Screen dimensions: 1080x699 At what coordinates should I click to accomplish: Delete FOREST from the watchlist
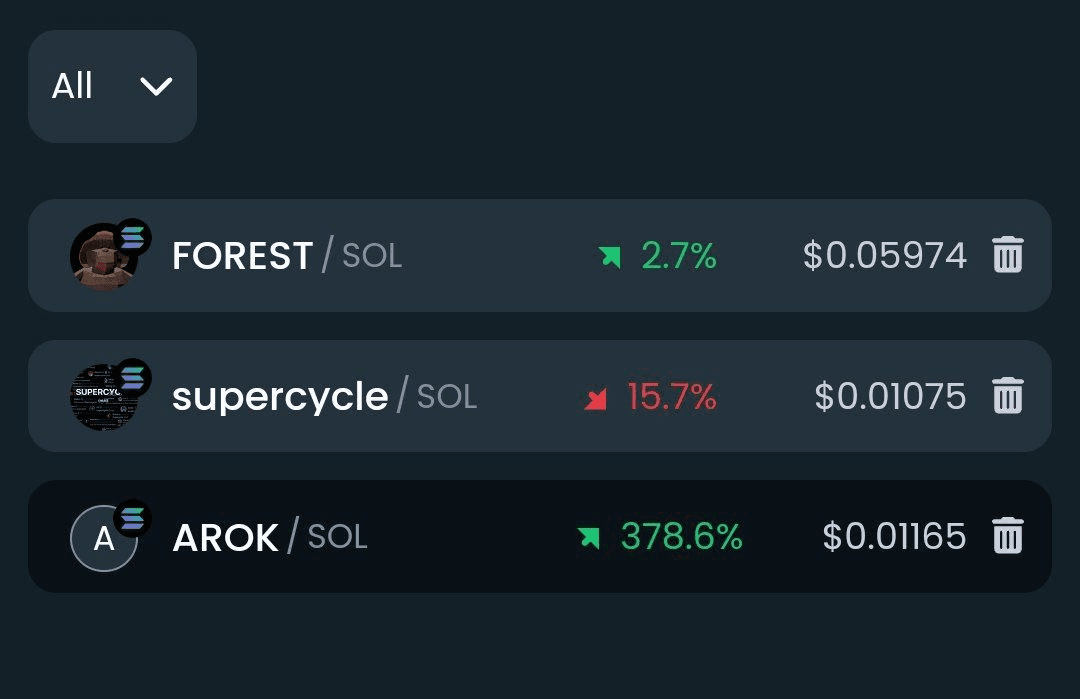point(1008,255)
